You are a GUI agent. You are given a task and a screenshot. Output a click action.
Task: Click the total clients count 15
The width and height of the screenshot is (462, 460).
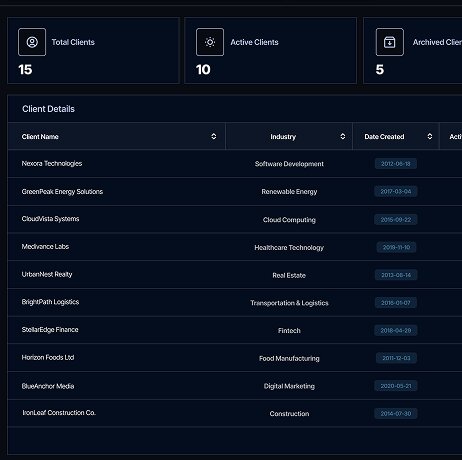(x=25, y=70)
